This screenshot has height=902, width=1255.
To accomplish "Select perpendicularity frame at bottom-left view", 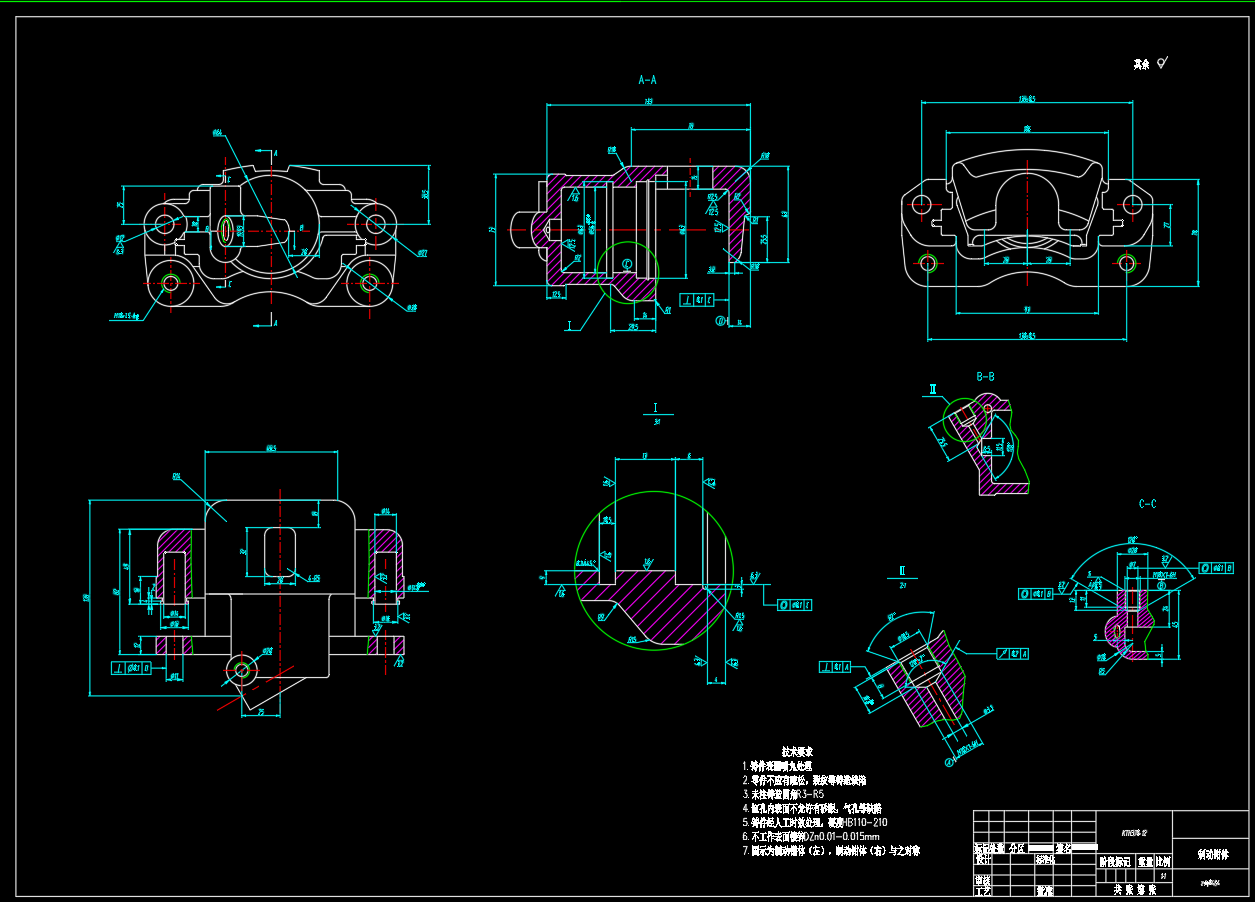I will (x=132, y=667).
